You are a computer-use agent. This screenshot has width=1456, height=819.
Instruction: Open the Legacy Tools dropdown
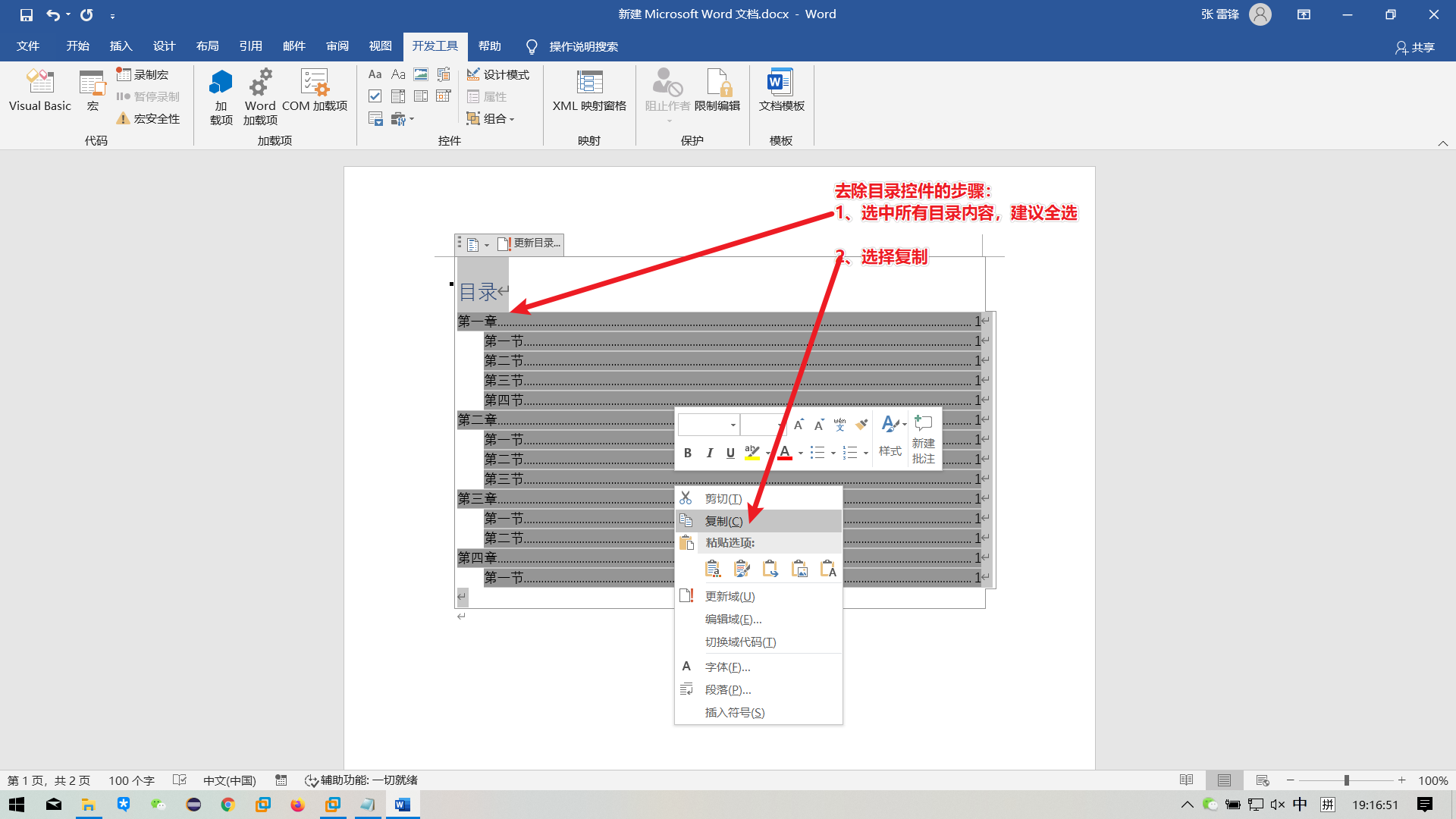point(402,118)
